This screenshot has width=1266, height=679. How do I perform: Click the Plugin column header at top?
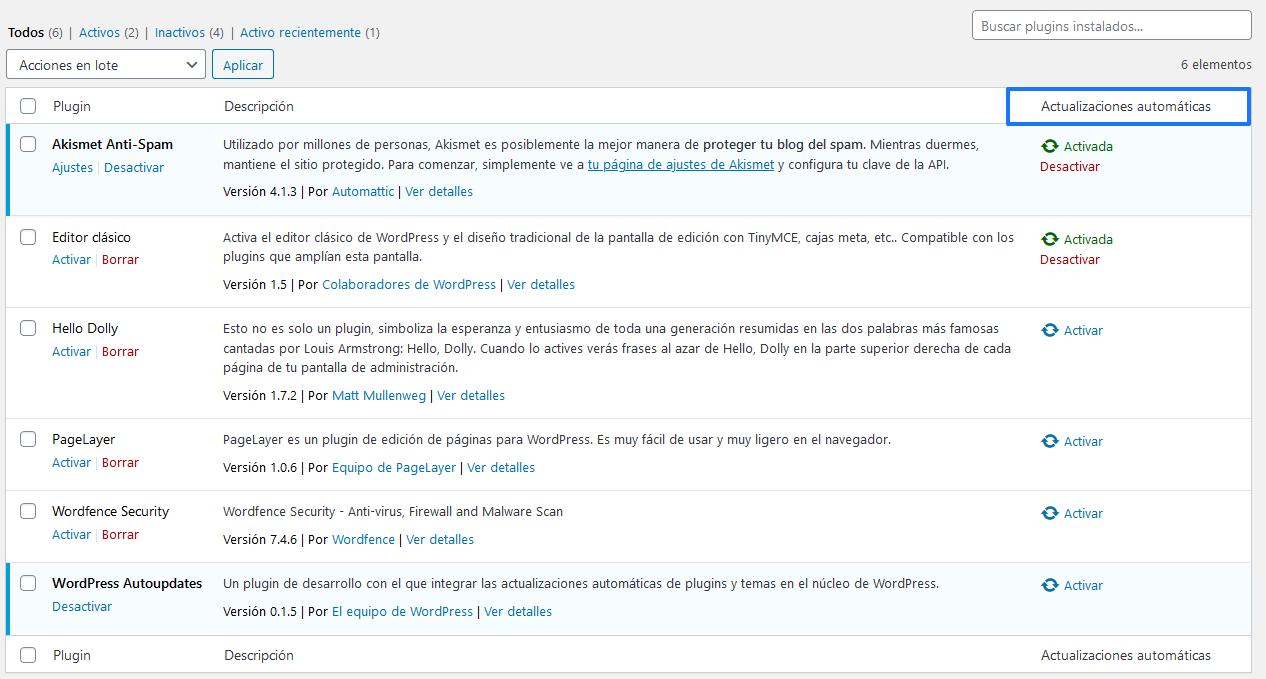72,106
